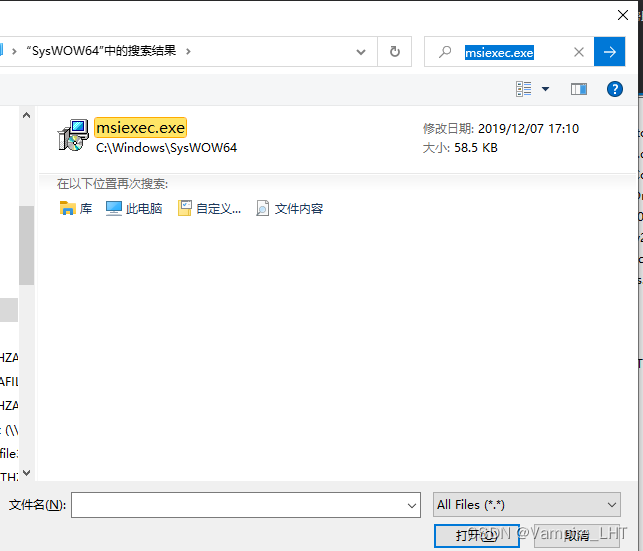Click the "SysWOW64"中的搜索结果 breadcrumb
Viewport: 643px width, 551px height.
pyautogui.click(x=101, y=51)
